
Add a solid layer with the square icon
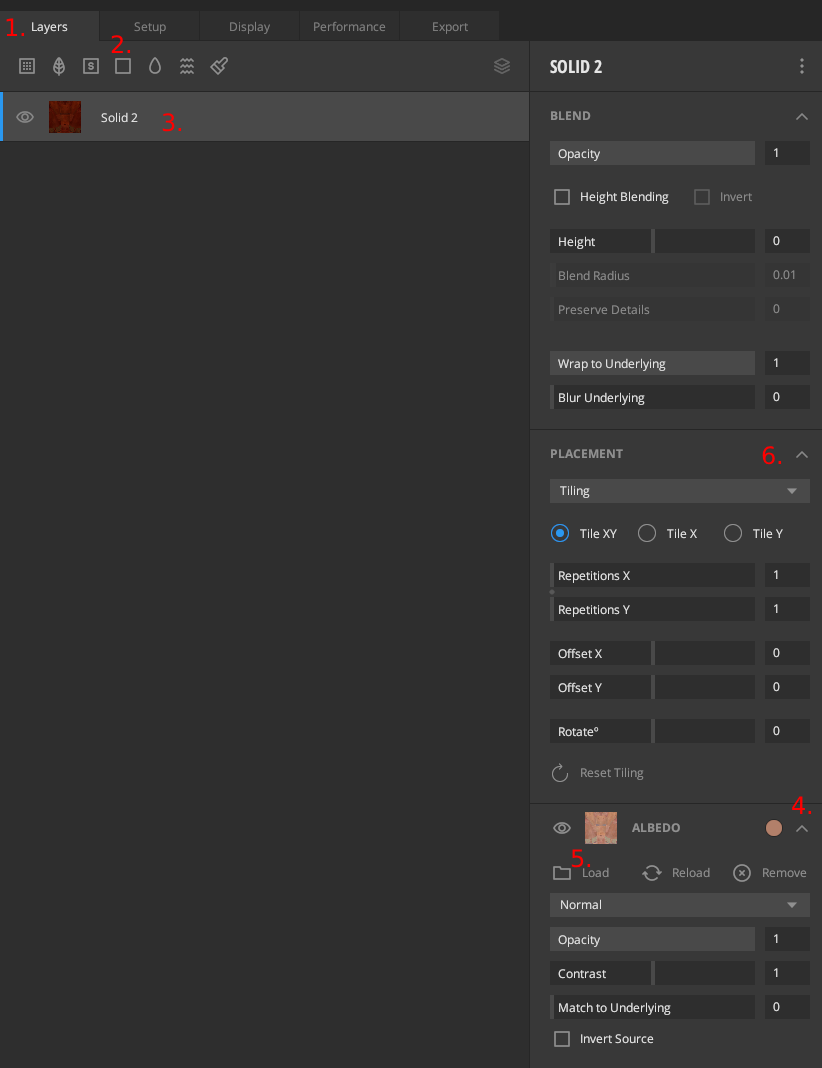tap(123, 66)
